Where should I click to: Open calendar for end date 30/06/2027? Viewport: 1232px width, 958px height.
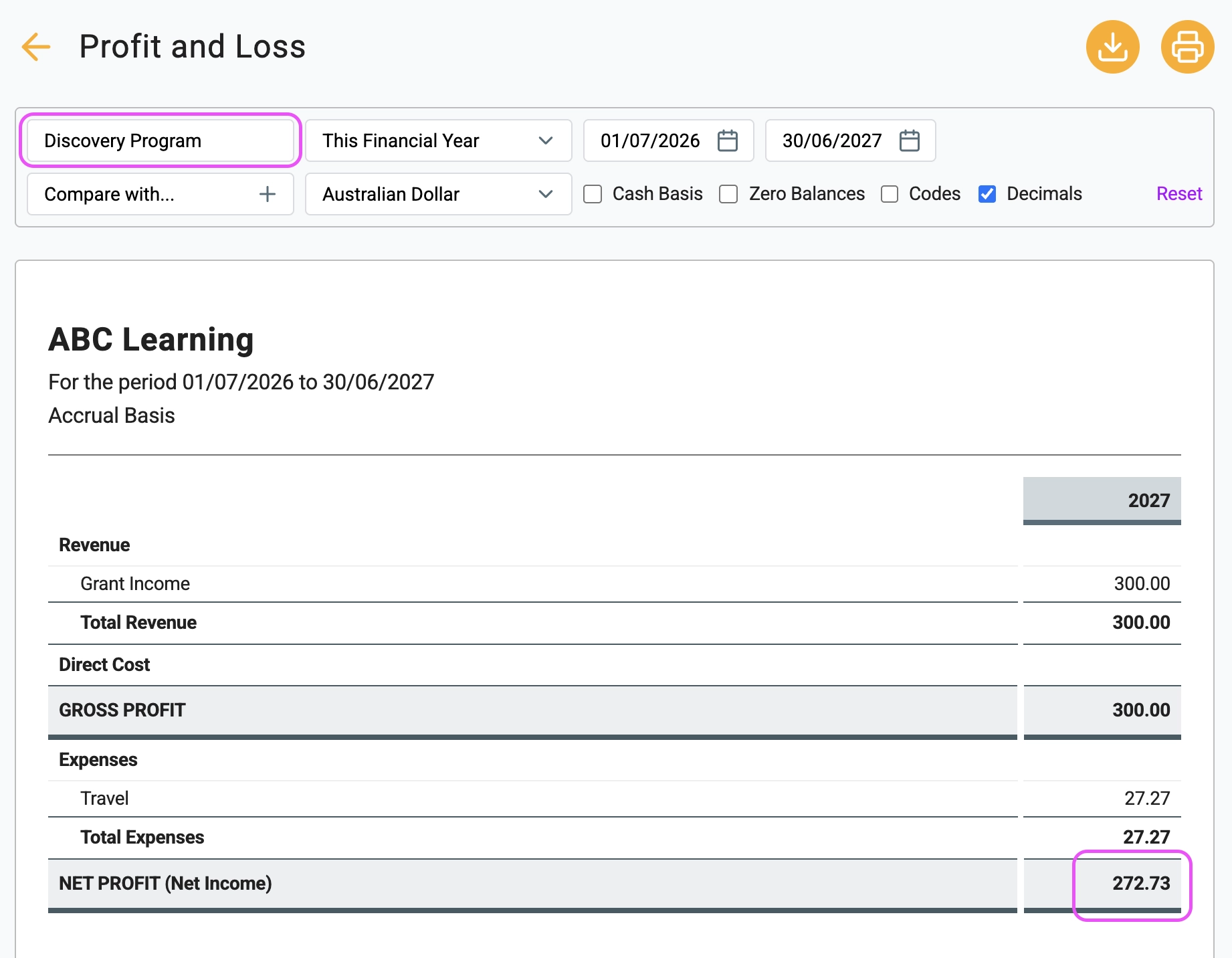click(910, 140)
